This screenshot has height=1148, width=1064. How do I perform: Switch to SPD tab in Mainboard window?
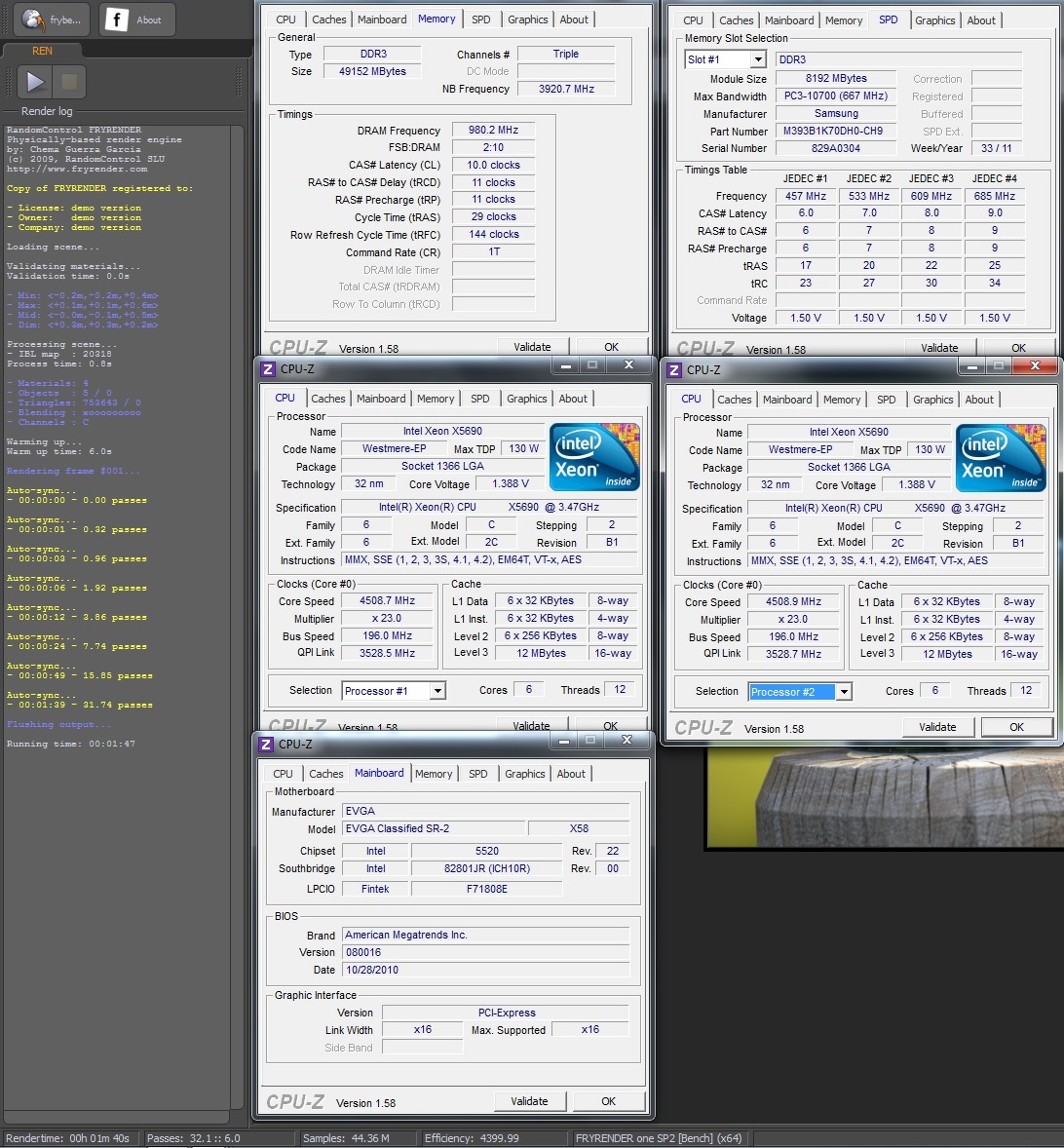pos(477,774)
